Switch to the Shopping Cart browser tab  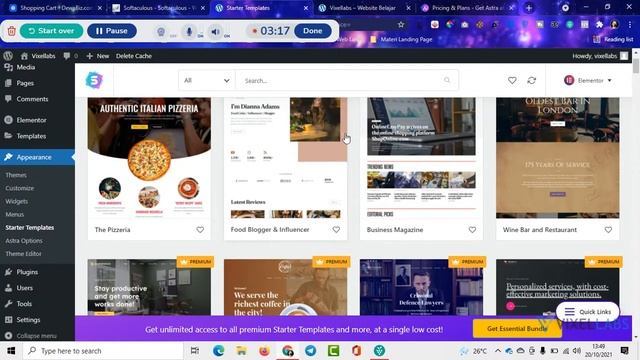pos(56,8)
